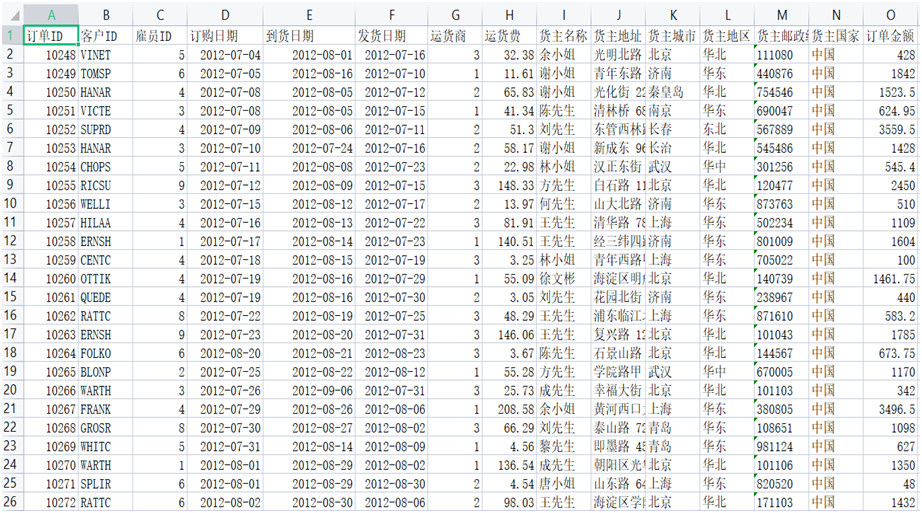The width and height of the screenshot is (922, 513).
Task: Select customer ID cell WELLI
Action: tap(105, 204)
